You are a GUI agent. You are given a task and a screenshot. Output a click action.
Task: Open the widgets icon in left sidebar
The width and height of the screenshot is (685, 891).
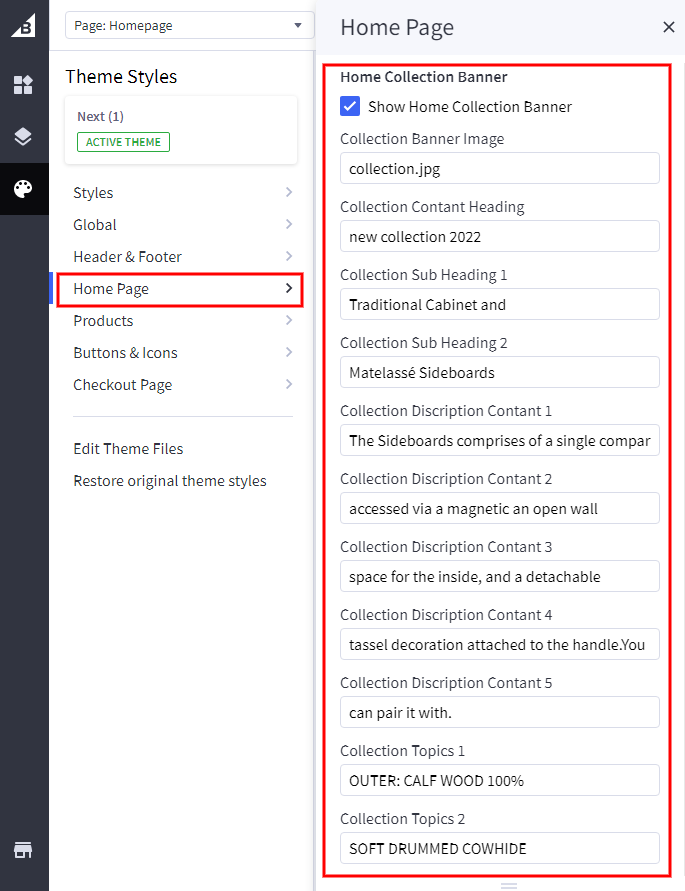point(23,85)
